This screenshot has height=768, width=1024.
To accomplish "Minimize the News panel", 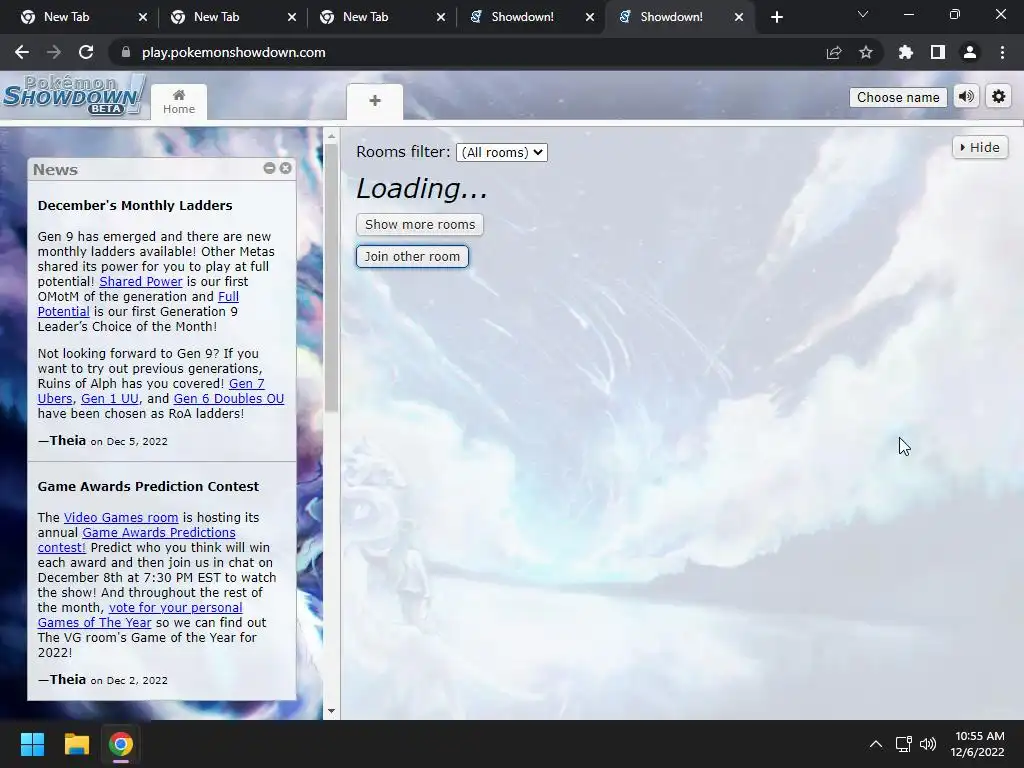I will pyautogui.click(x=269, y=168).
